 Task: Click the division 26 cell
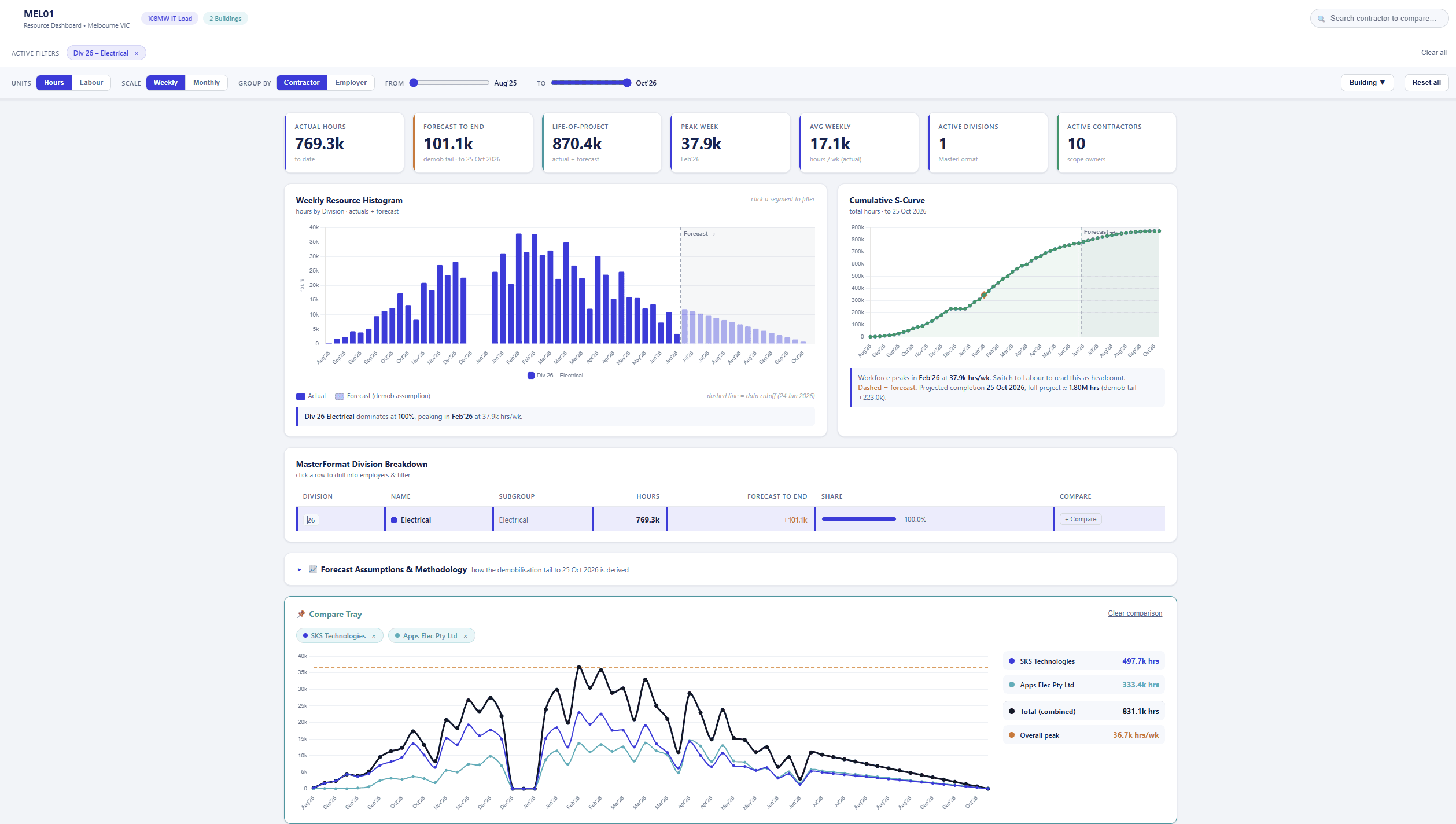tap(340, 520)
